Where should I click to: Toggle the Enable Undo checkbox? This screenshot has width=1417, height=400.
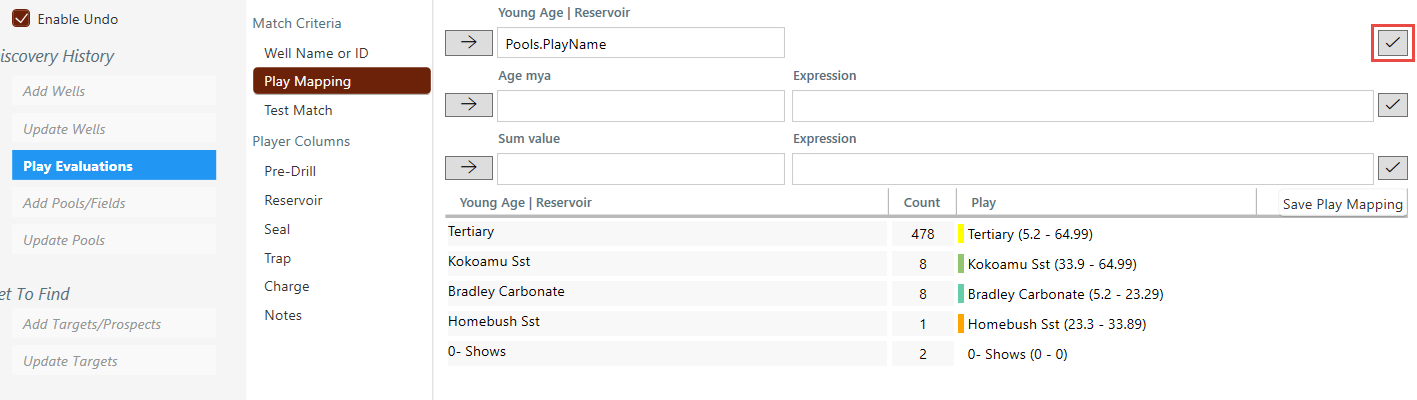click(21, 19)
